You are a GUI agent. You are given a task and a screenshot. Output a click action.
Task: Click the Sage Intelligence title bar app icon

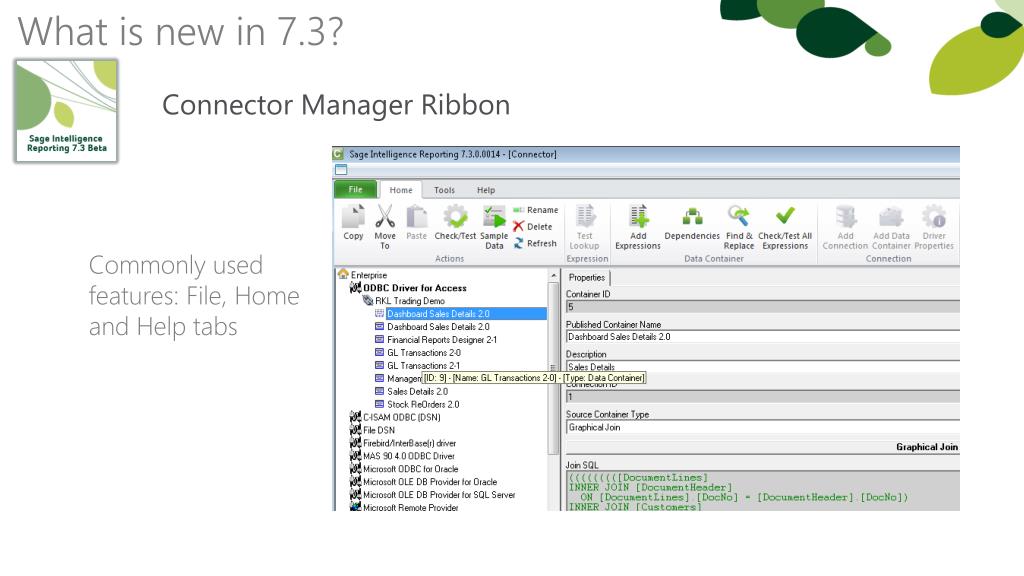pyautogui.click(x=338, y=154)
